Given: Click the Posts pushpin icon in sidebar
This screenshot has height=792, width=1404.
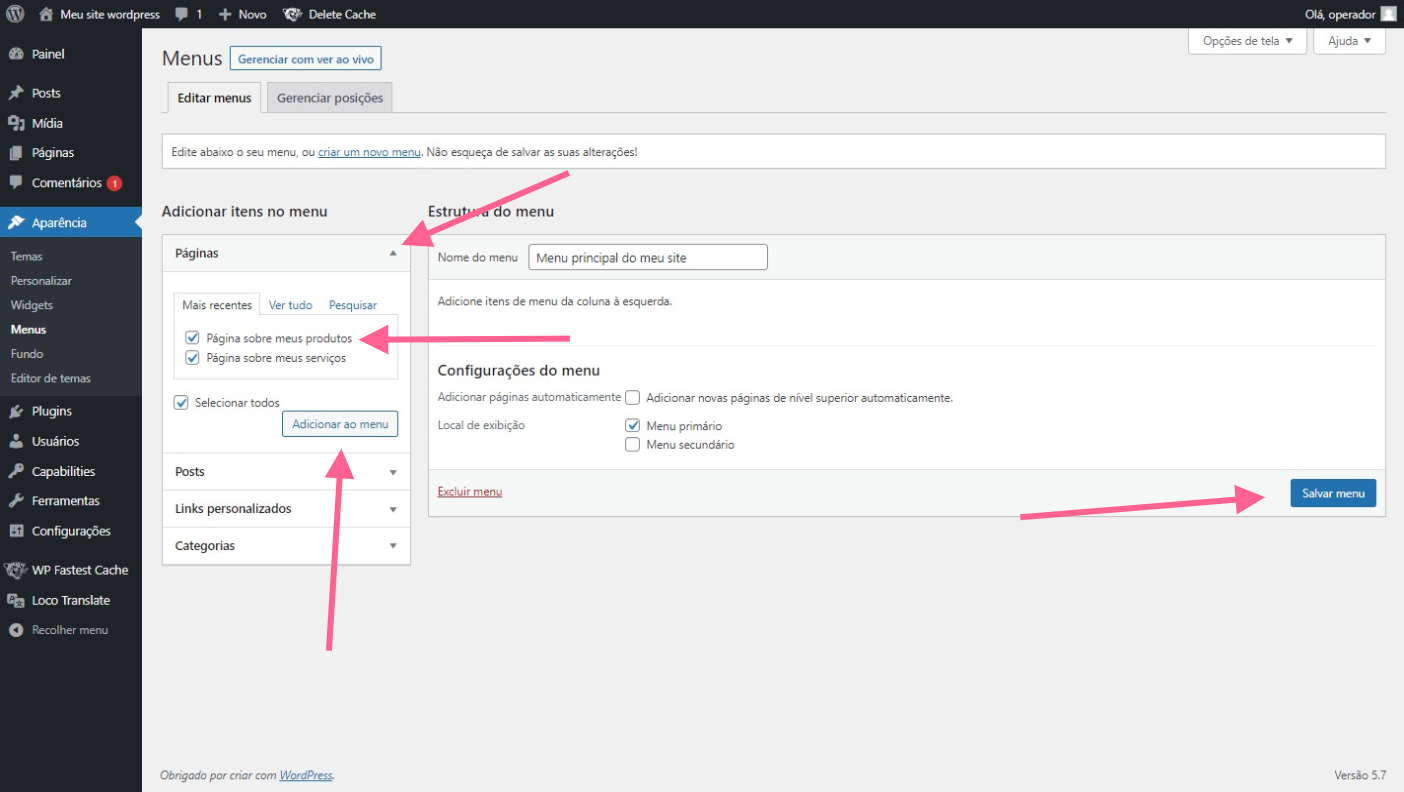Looking at the screenshot, I should (16, 93).
